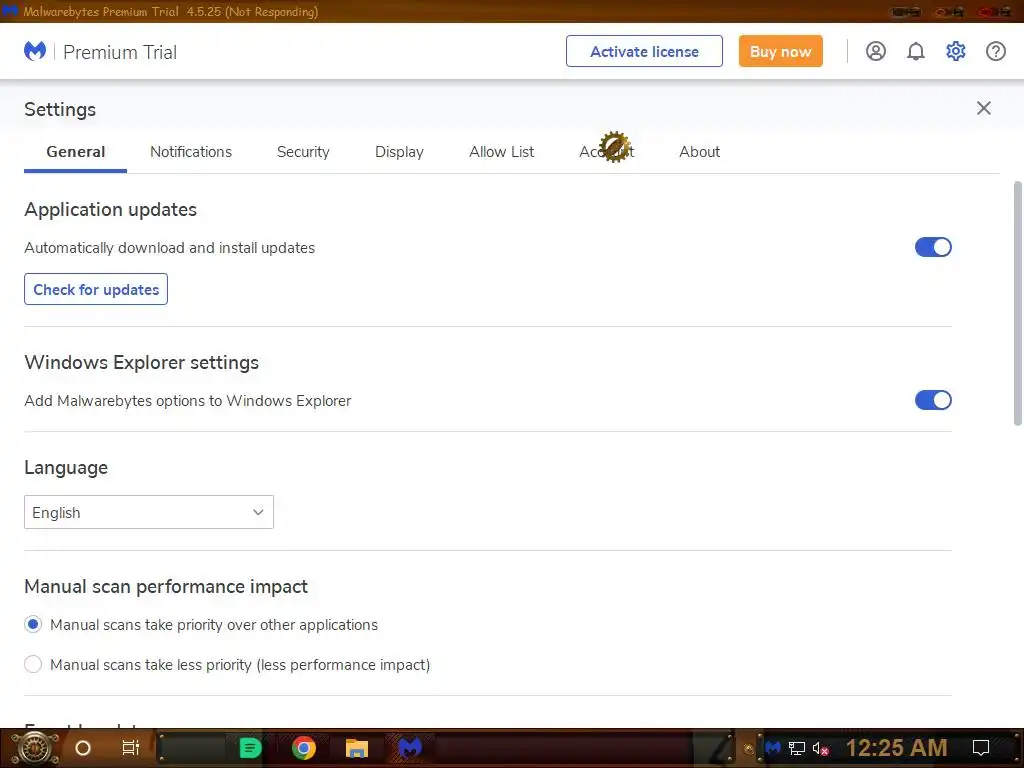The height and width of the screenshot is (768, 1024).
Task: Switch to the General tab
Action: (x=76, y=152)
